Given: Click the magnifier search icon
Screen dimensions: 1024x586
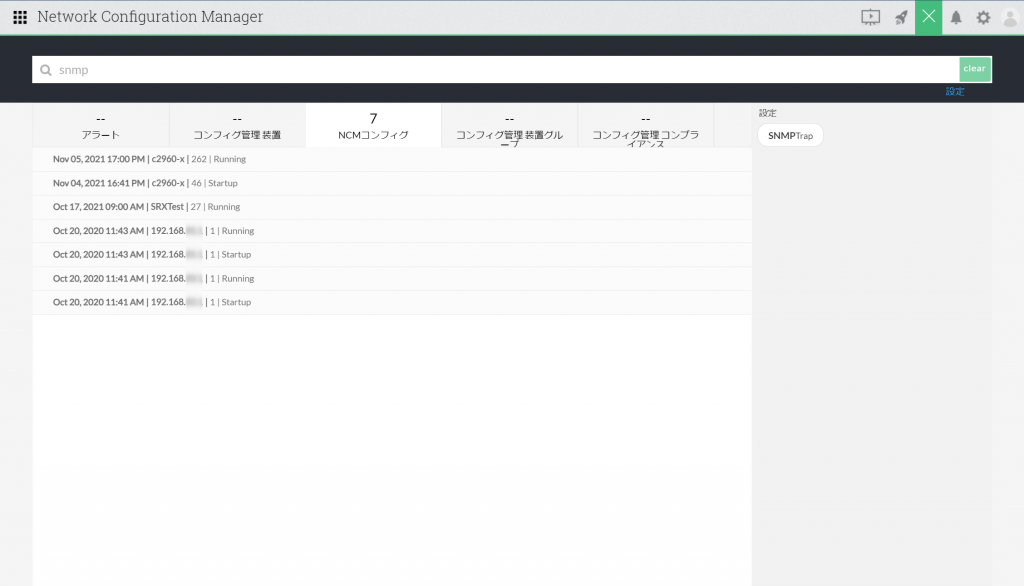Looking at the screenshot, I should coord(46,70).
